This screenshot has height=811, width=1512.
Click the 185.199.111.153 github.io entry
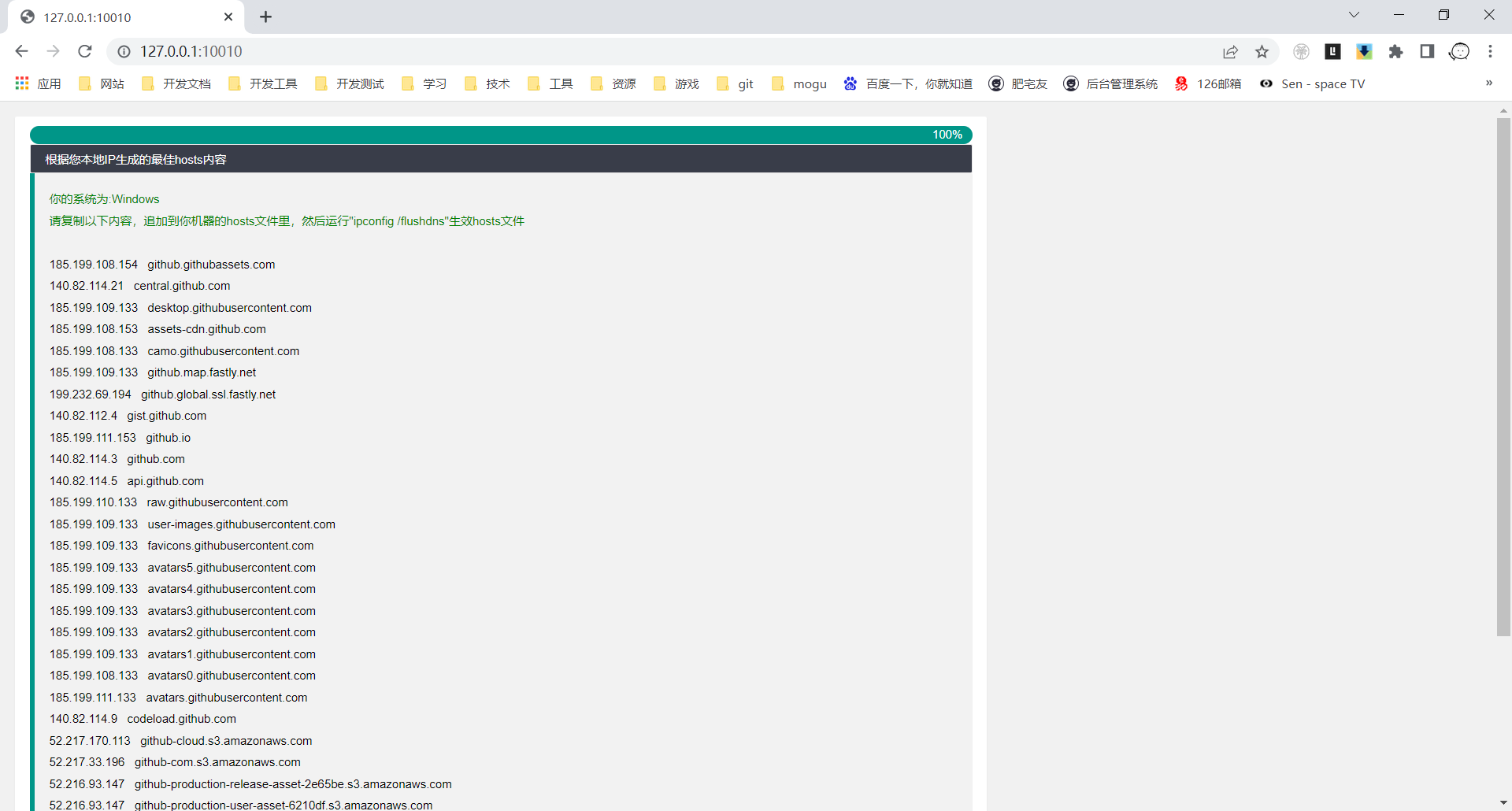[120, 438]
